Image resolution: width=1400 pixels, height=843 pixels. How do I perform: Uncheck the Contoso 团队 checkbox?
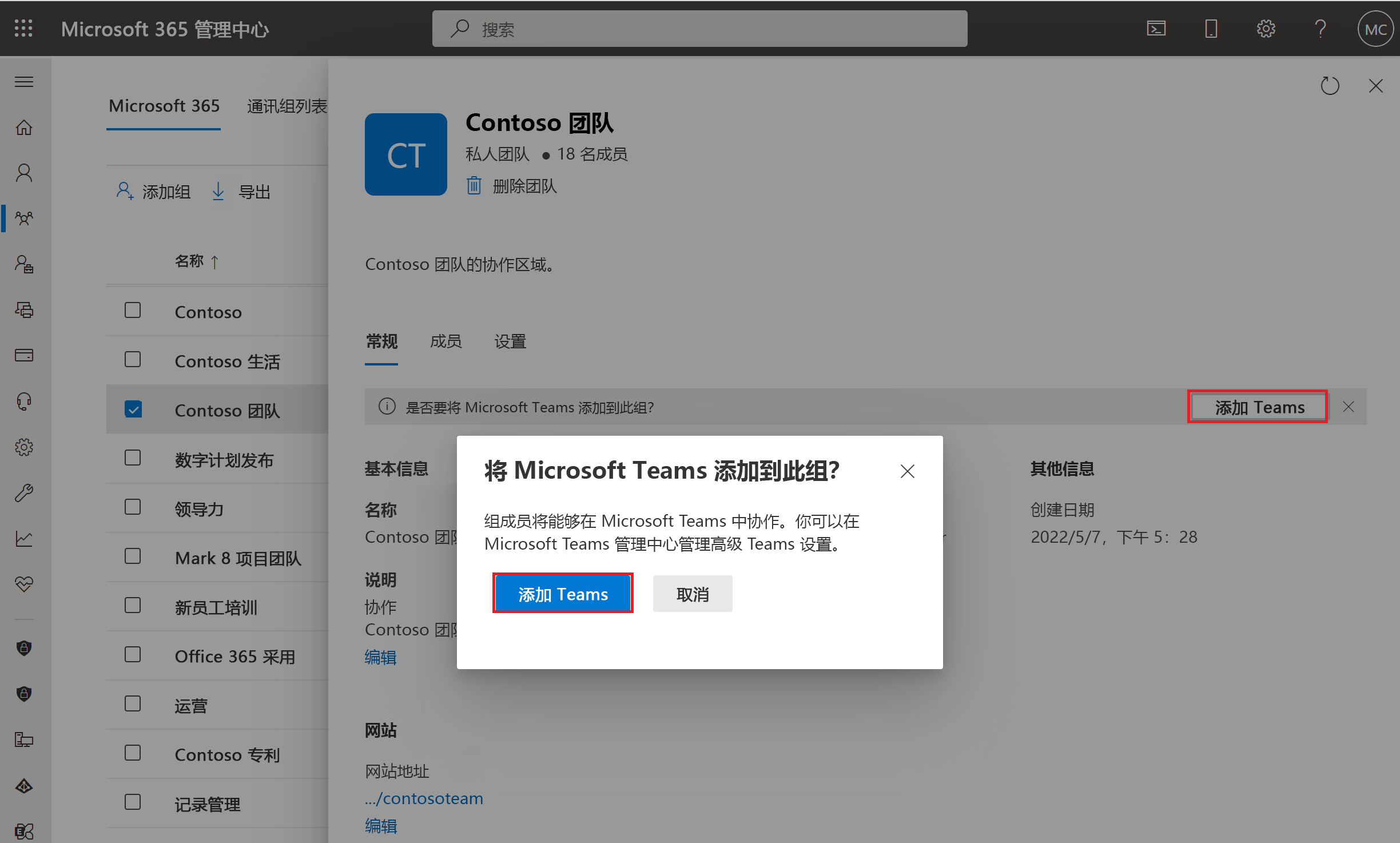click(133, 409)
